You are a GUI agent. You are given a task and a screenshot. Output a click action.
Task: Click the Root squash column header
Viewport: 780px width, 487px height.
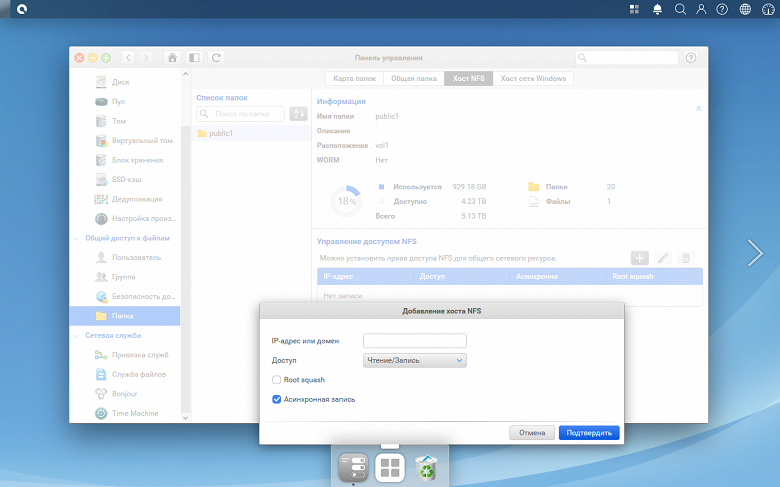(x=654, y=277)
